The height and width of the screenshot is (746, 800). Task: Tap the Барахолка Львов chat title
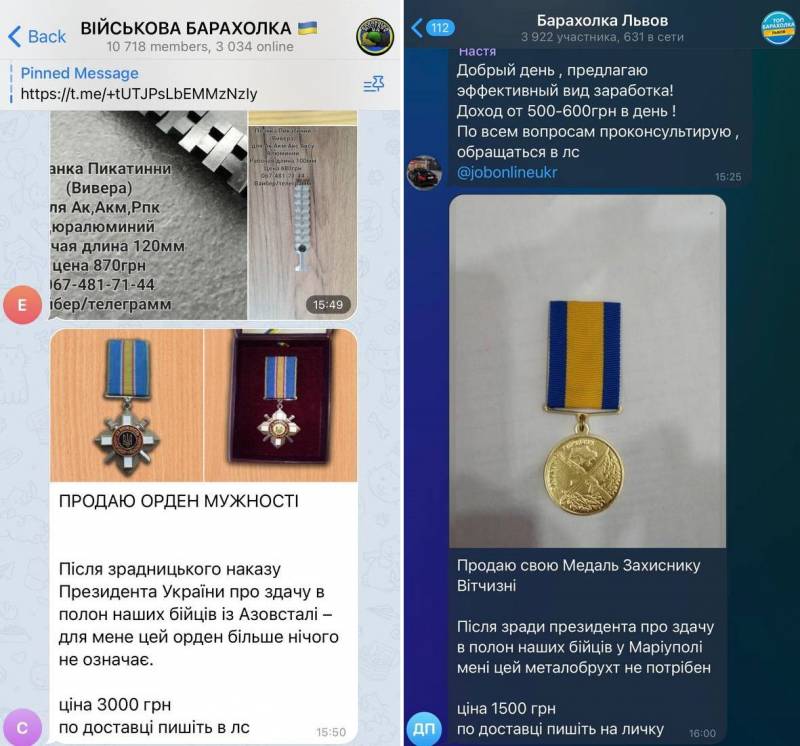602,20
